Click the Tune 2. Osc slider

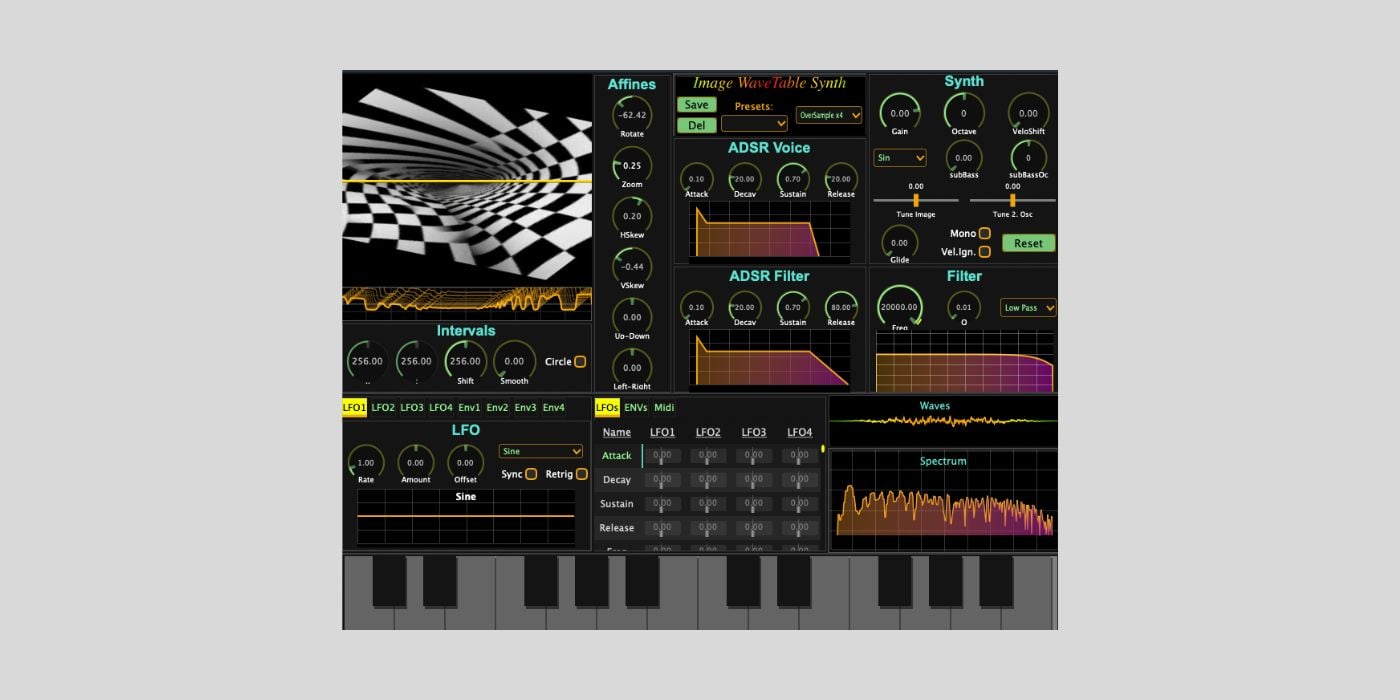tap(1012, 200)
